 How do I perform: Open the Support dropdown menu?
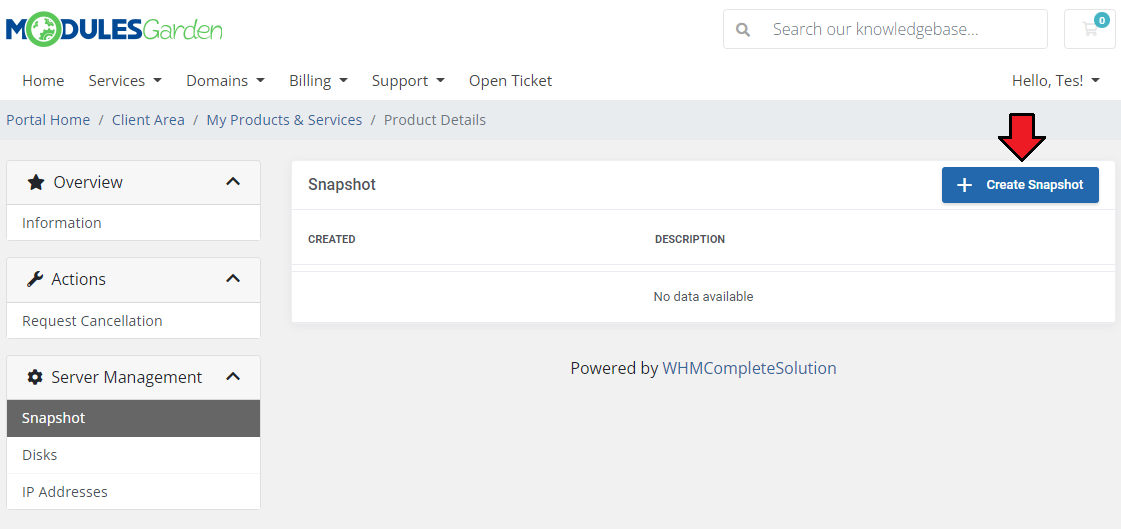(408, 81)
